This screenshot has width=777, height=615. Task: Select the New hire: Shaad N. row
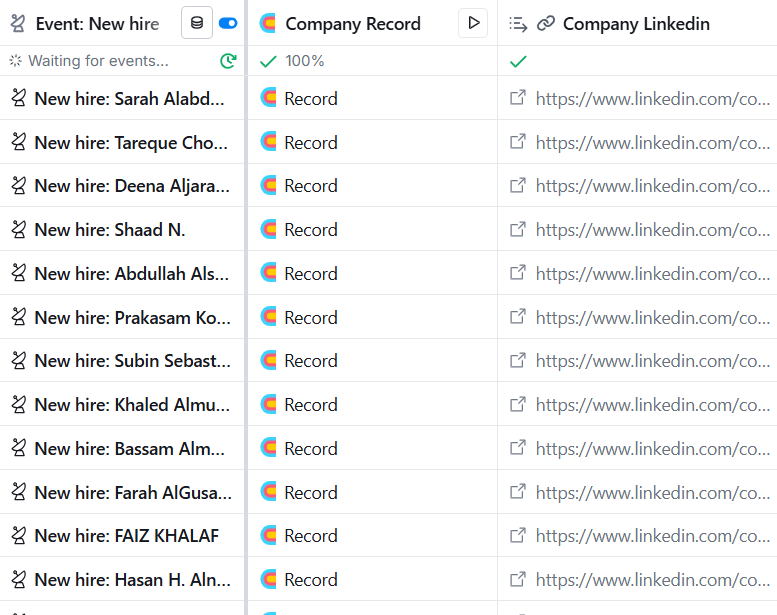tap(122, 229)
